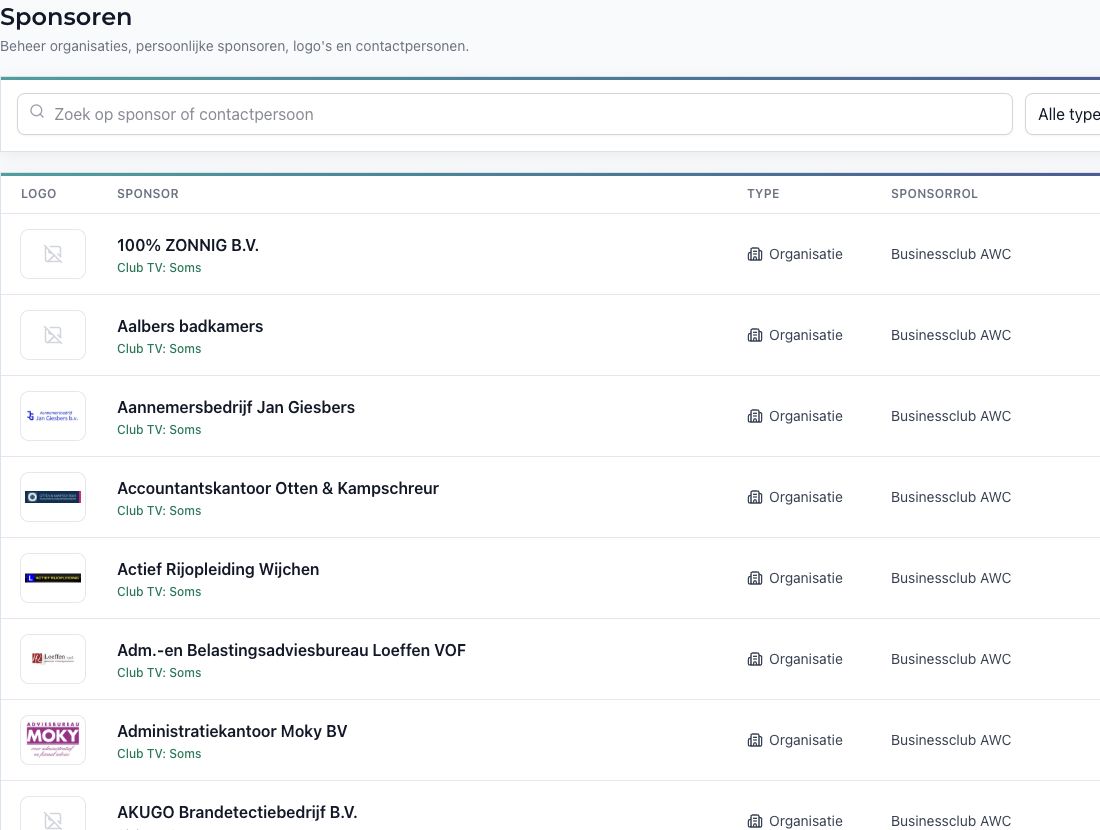Click the missing-logo placeholder for 100% ZONNIG B.V.

53,254
